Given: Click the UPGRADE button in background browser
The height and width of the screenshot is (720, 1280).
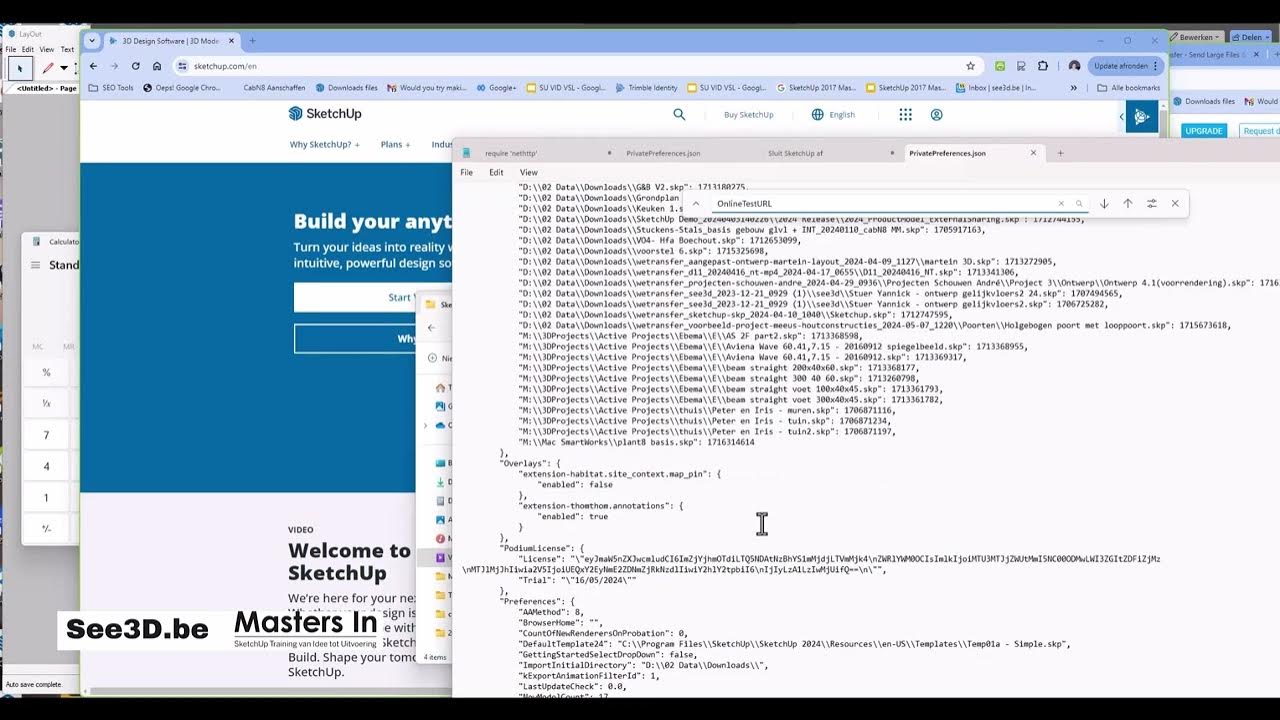Looking at the screenshot, I should [x=1204, y=131].
